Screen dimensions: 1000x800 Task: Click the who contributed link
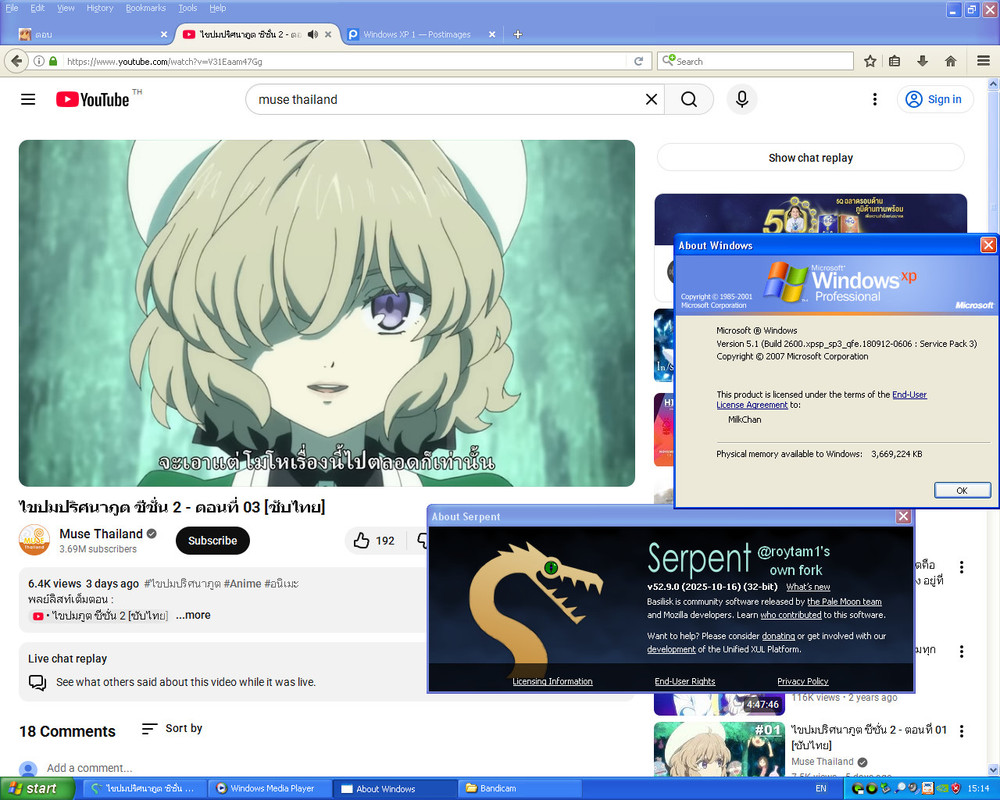pyautogui.click(x=790, y=615)
